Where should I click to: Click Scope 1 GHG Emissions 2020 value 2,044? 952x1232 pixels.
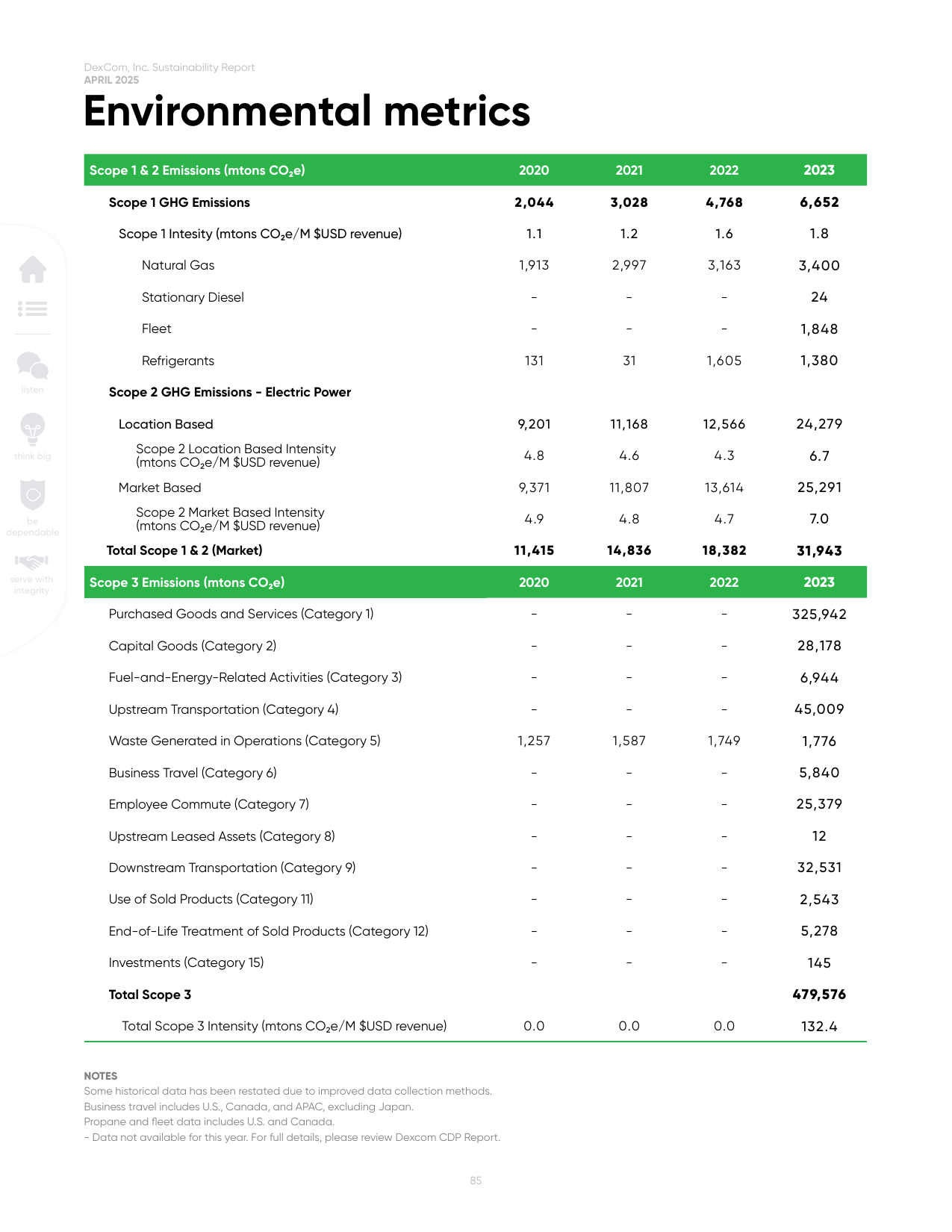click(x=534, y=202)
